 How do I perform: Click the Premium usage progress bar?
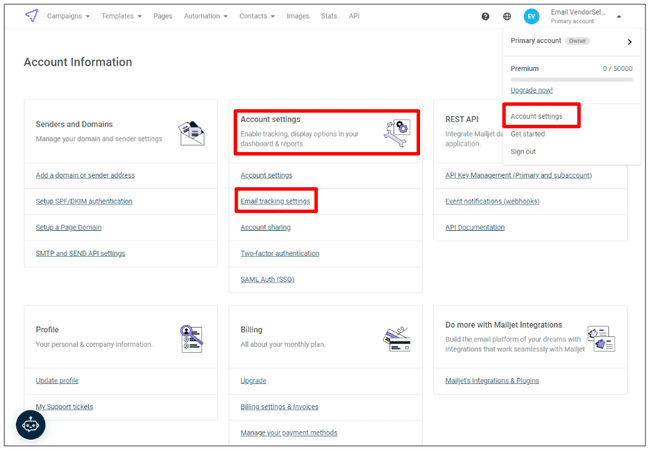click(x=571, y=79)
